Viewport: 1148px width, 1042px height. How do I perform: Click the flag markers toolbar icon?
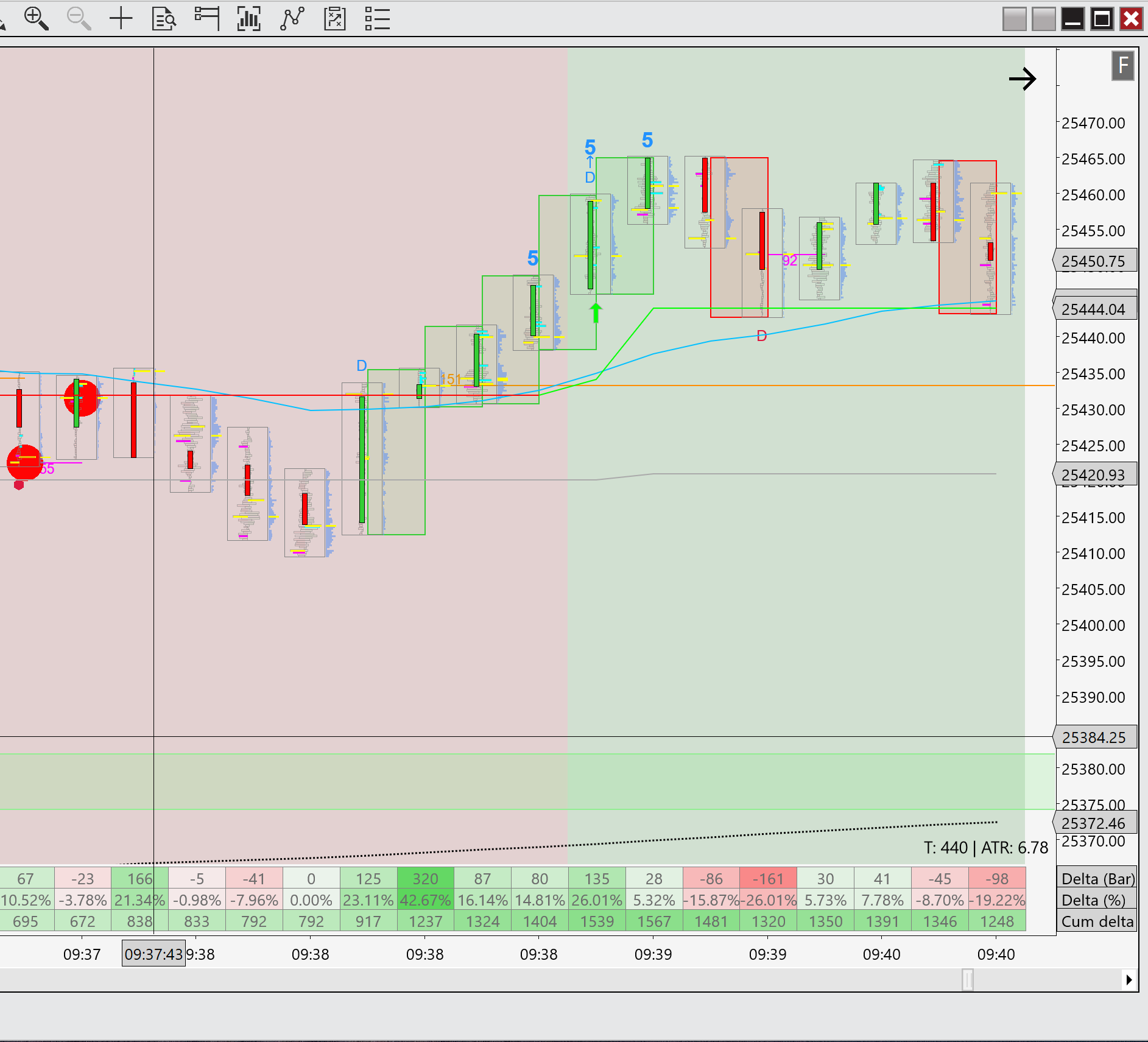coord(206,19)
